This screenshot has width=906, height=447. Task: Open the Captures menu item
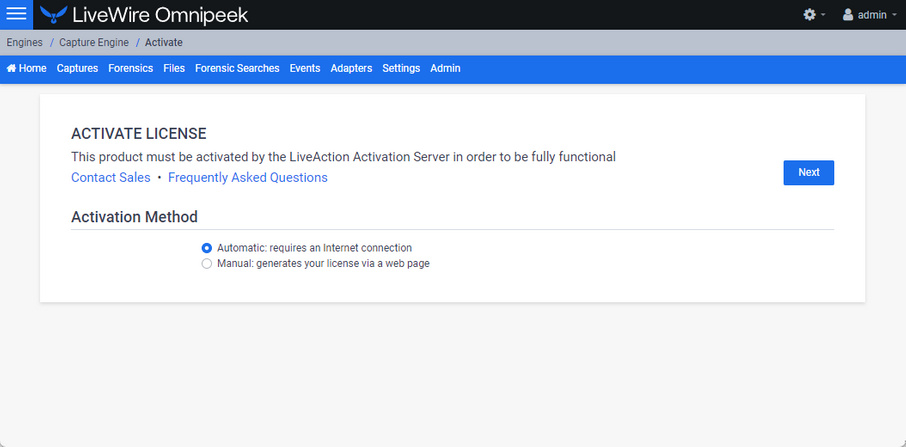click(77, 68)
